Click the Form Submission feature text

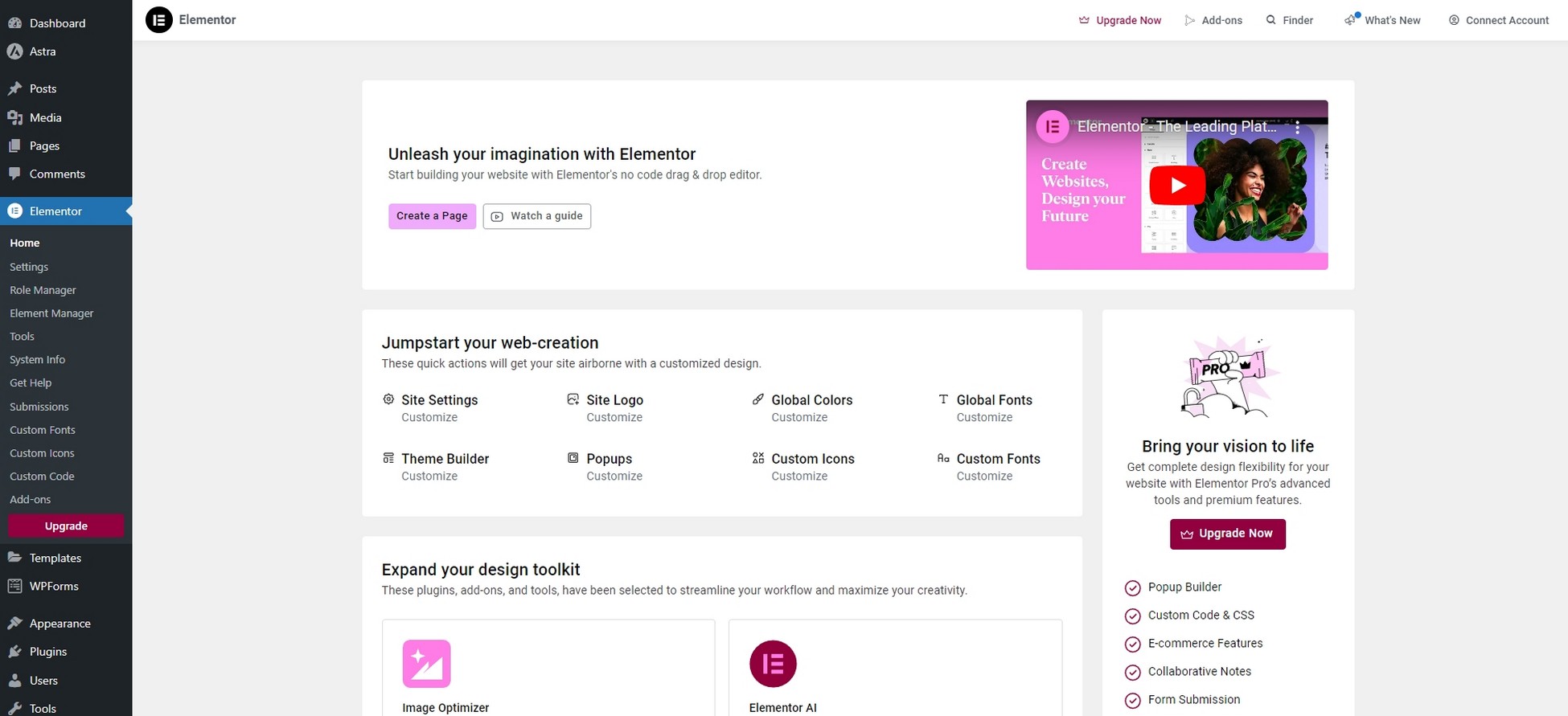tap(1193, 699)
